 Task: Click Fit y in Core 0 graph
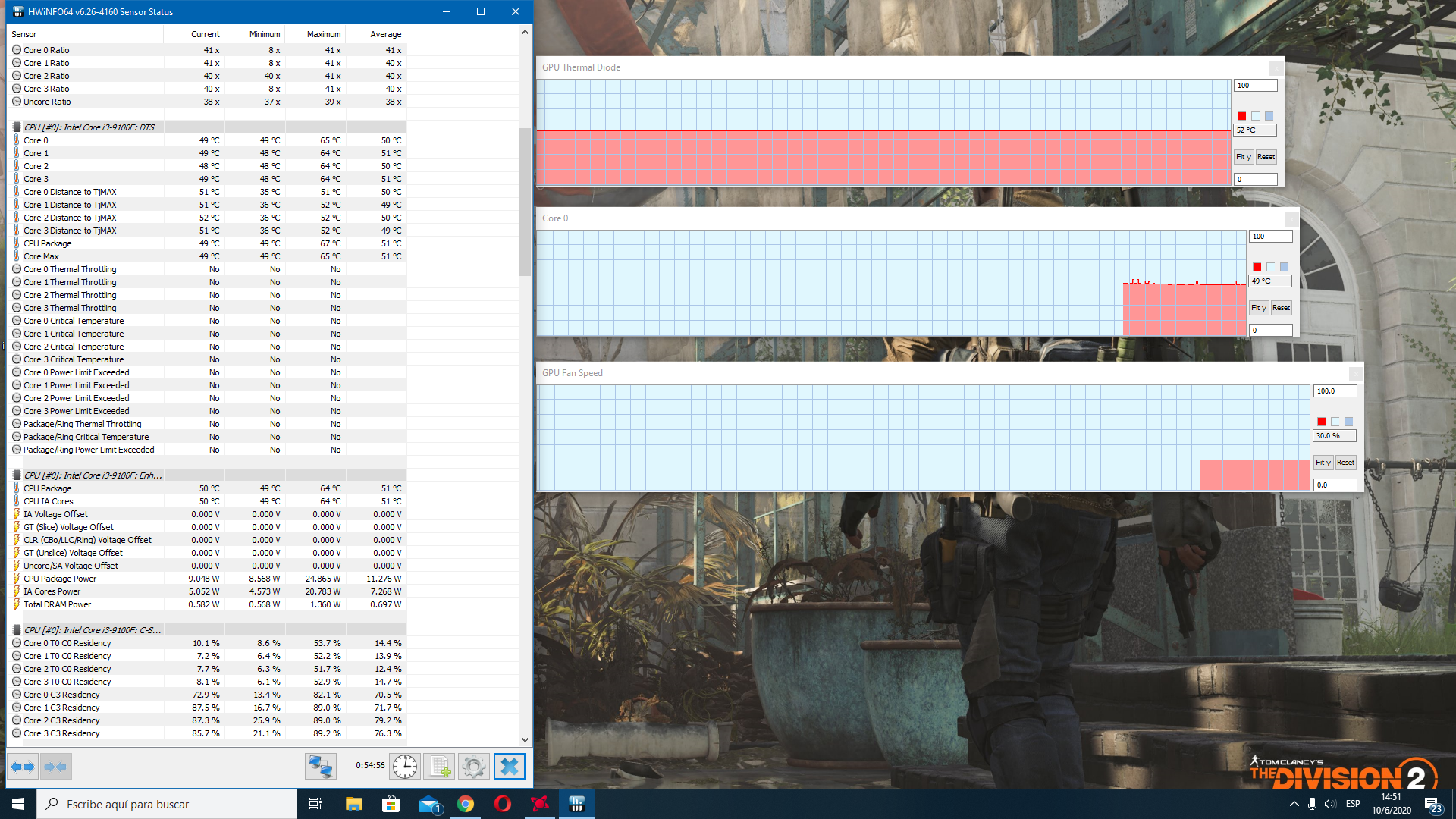point(1259,308)
